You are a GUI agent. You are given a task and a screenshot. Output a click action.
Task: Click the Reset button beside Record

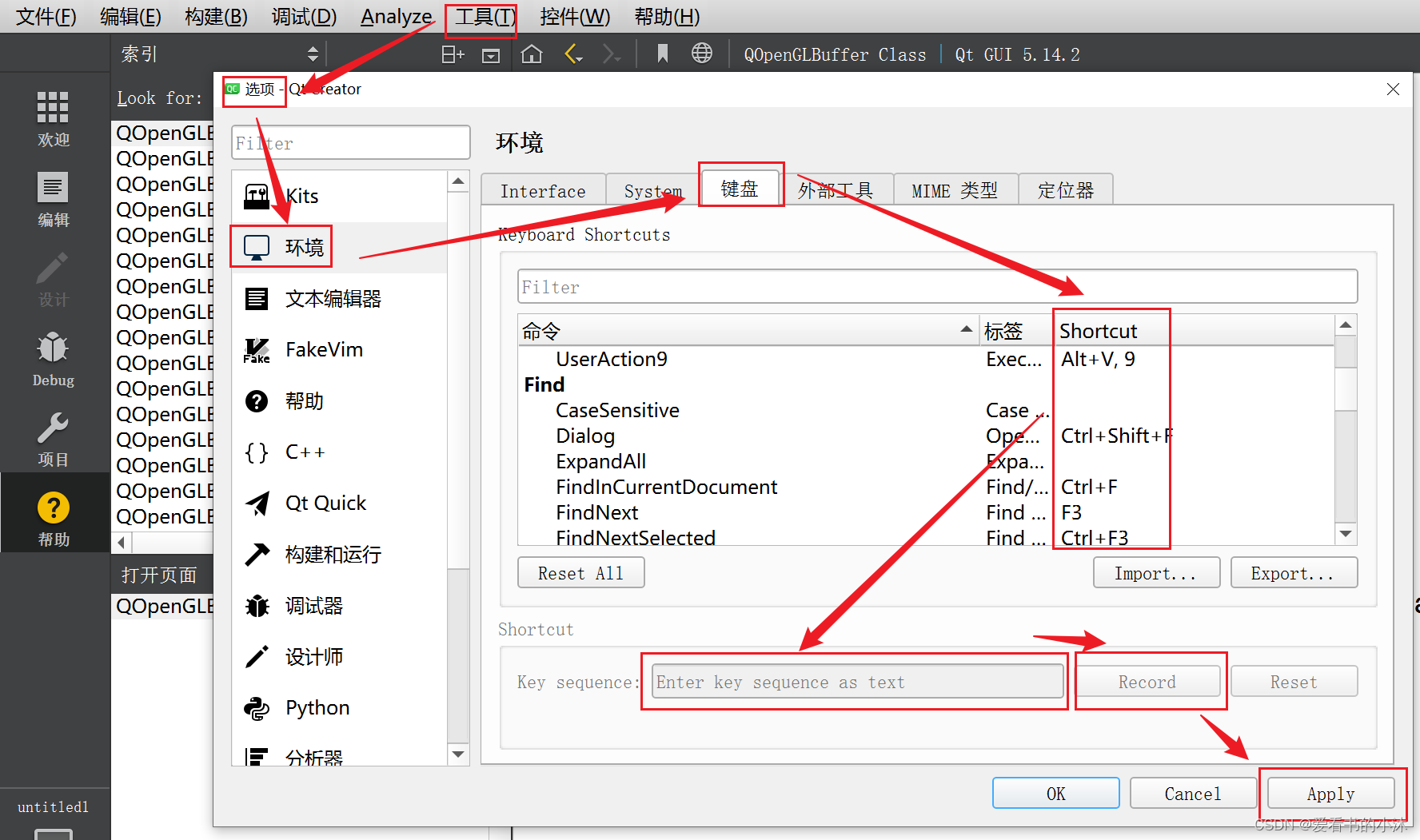click(1294, 682)
